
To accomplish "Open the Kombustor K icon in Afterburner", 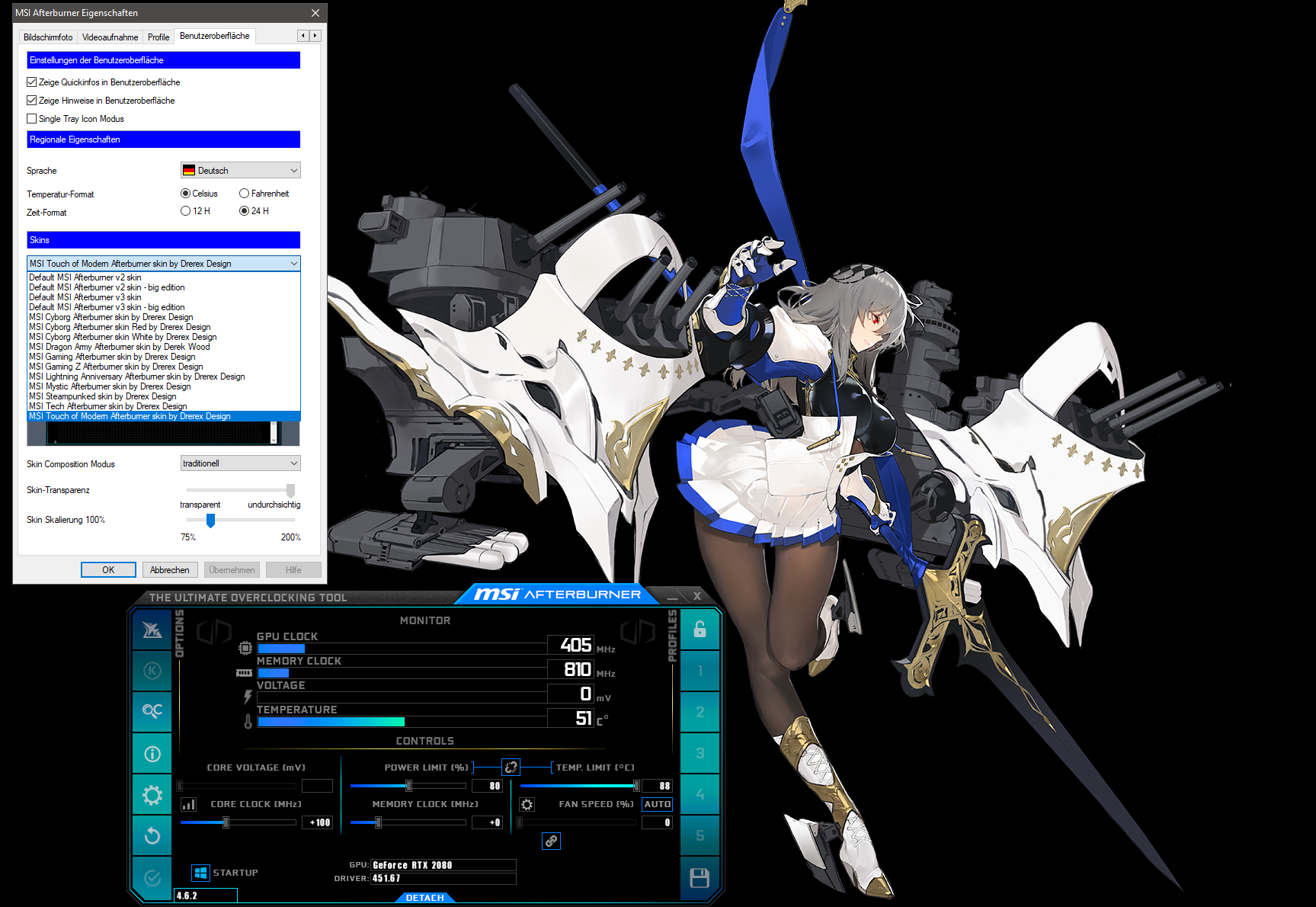I will pos(152,671).
